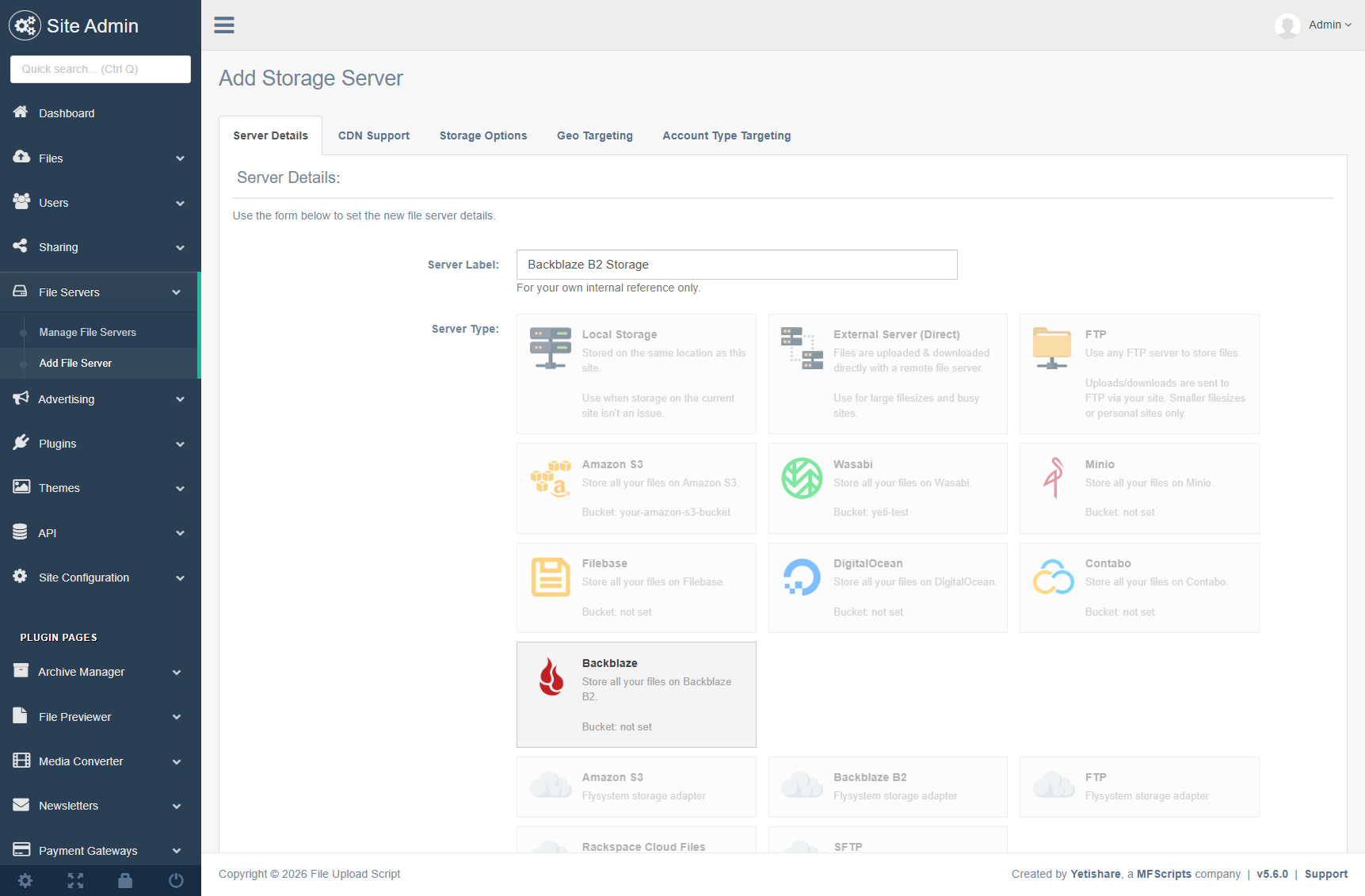This screenshot has height=896, width=1365.
Task: Switch to the CDN Support tab
Action: (373, 135)
